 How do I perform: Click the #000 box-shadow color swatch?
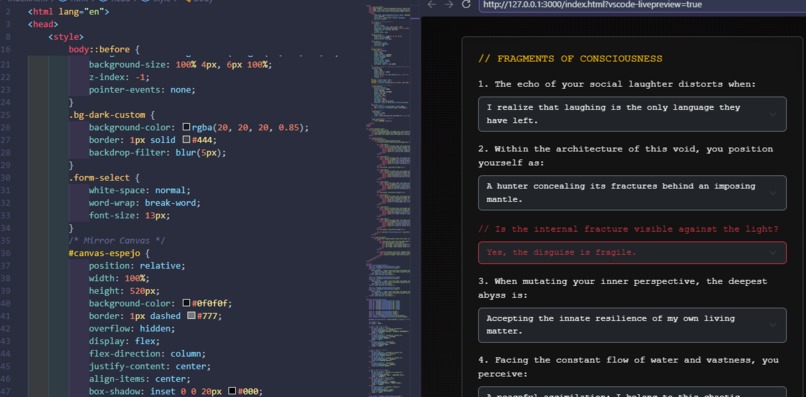pos(232,391)
